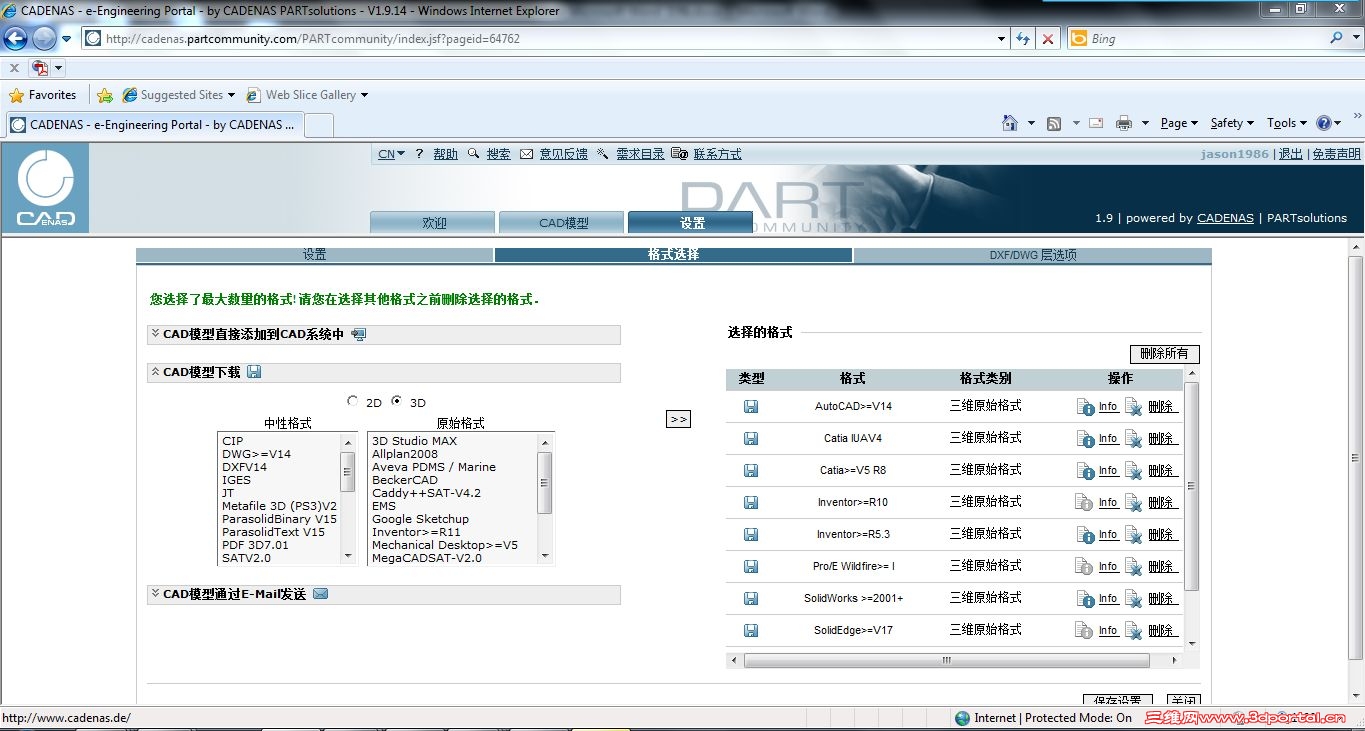Click the 意见反馈 link

(564, 154)
